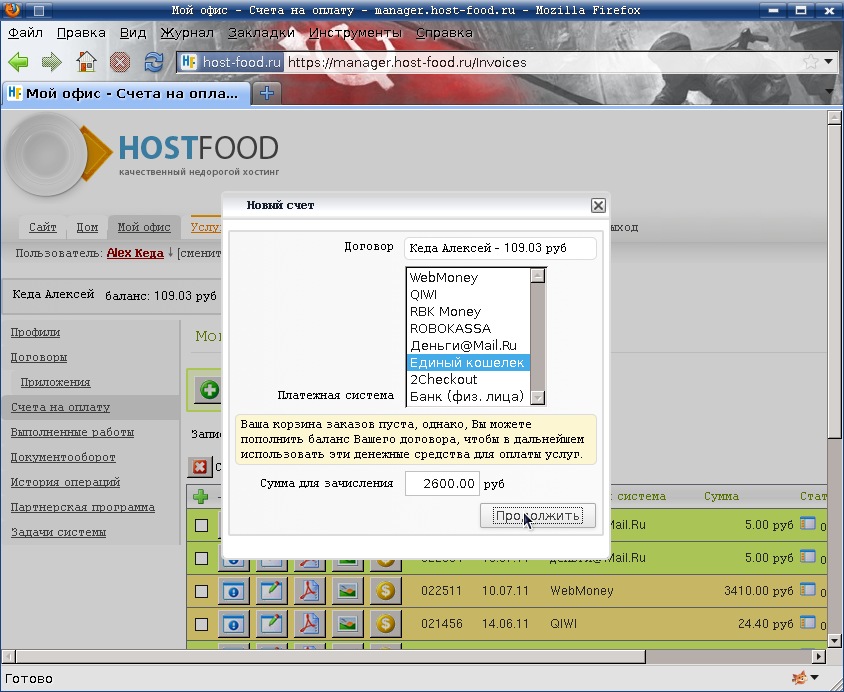Image resolution: width=844 pixels, height=692 pixels.
Task: Select WebMoney payment system
Action: pyautogui.click(x=468, y=278)
